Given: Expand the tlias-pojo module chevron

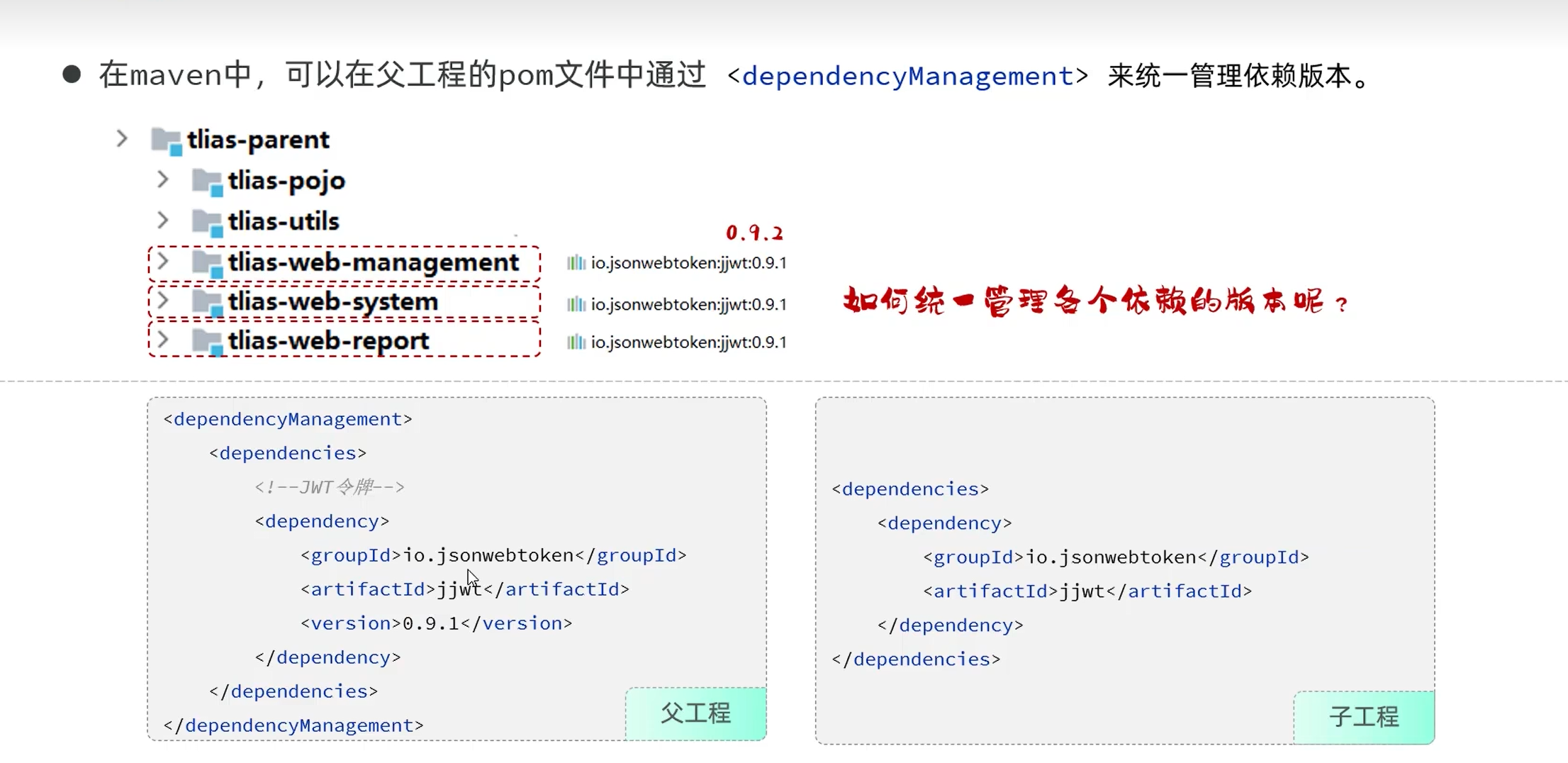Looking at the screenshot, I should [x=162, y=179].
